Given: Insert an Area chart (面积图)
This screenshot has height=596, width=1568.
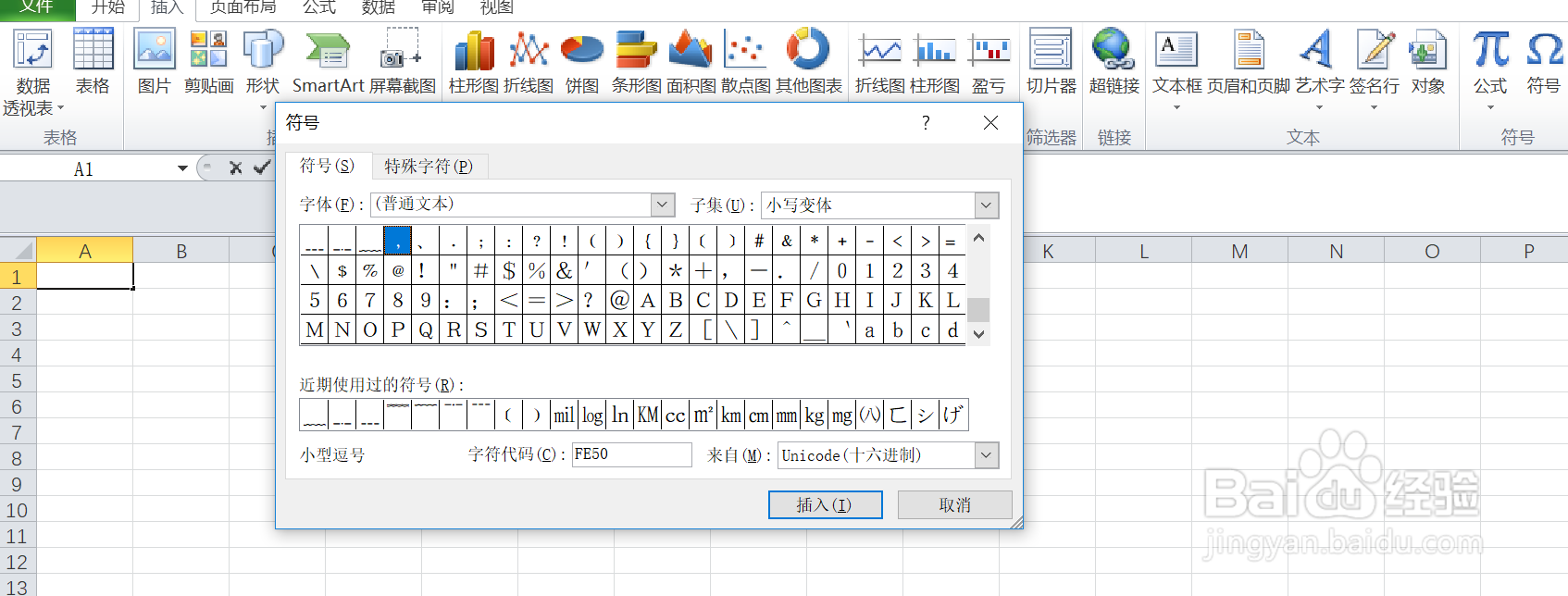Looking at the screenshot, I should [x=691, y=62].
